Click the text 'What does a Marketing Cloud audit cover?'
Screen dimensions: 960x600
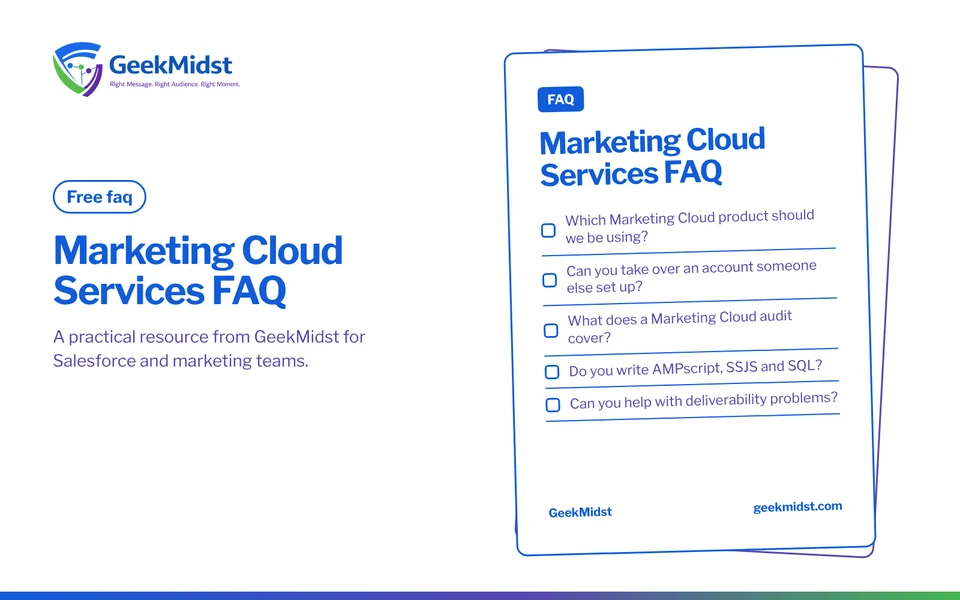tap(680, 328)
